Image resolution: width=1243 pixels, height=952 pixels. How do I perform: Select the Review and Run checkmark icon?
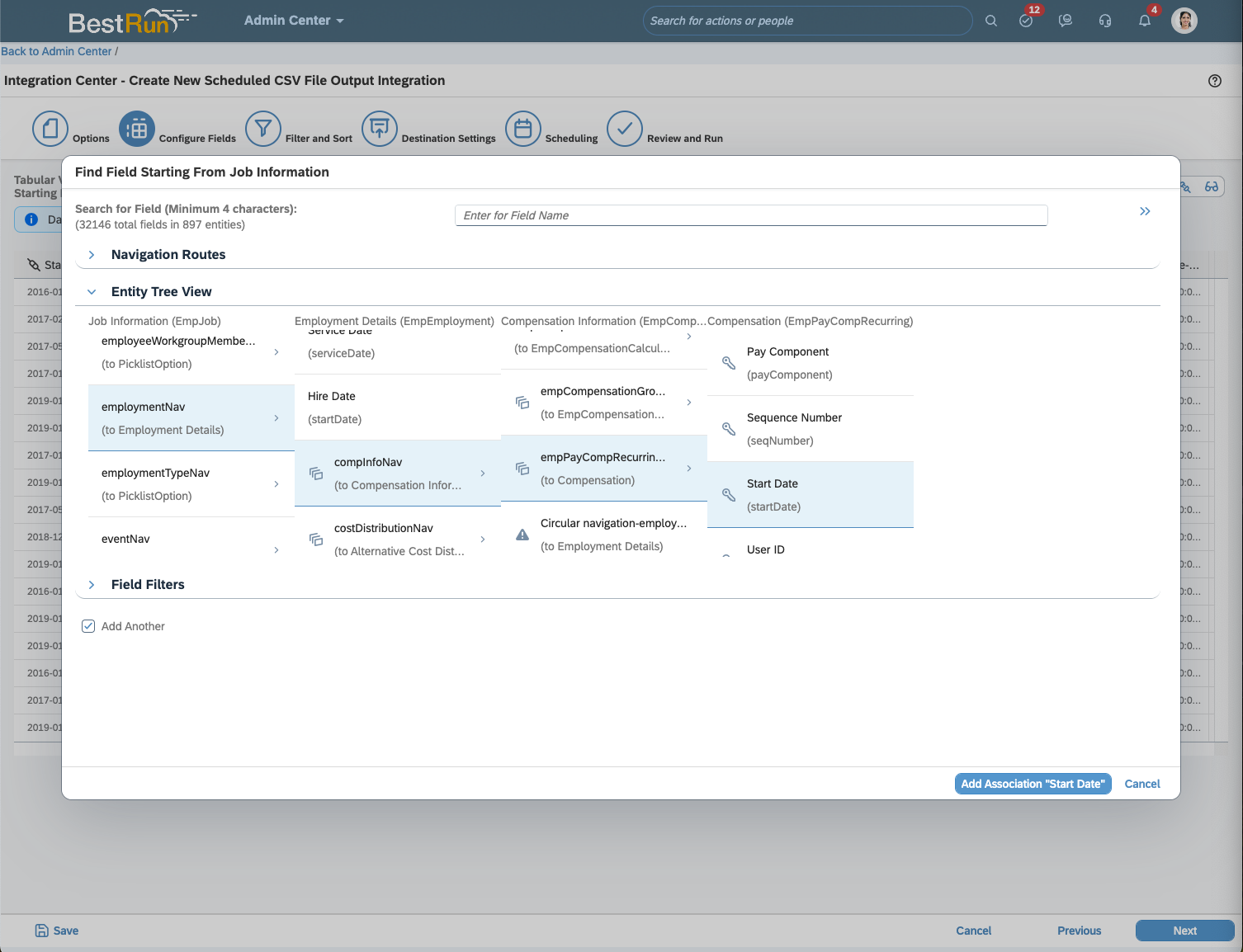click(625, 129)
